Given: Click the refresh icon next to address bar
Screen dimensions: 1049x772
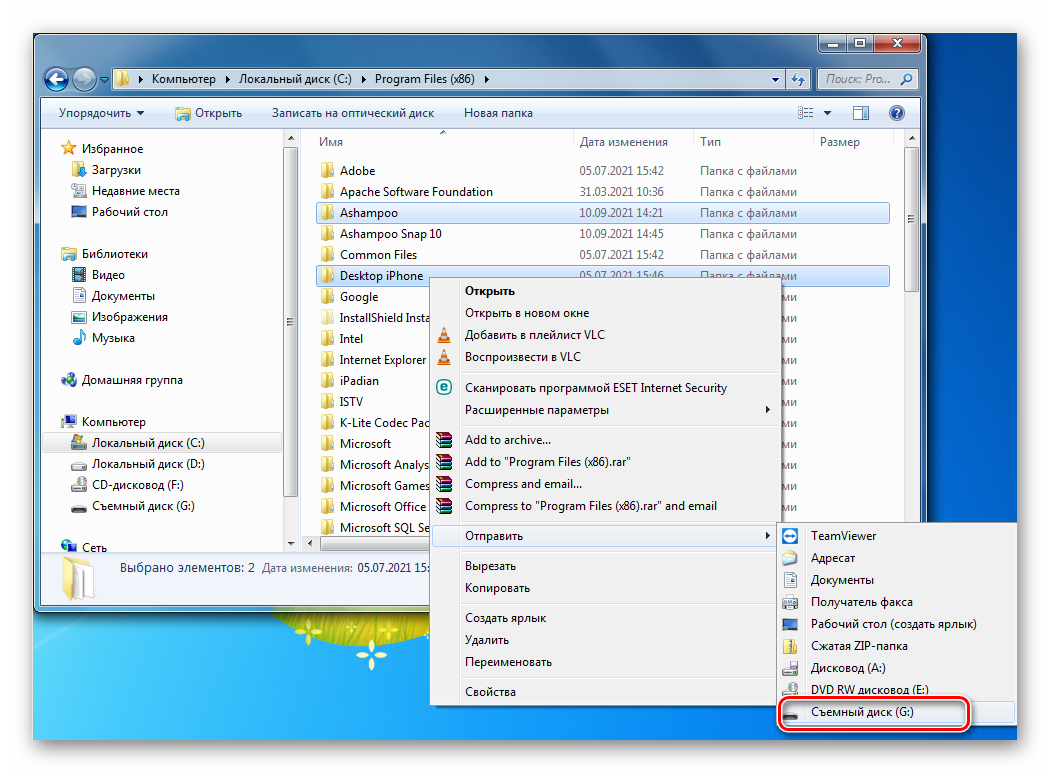Looking at the screenshot, I should pos(799,79).
